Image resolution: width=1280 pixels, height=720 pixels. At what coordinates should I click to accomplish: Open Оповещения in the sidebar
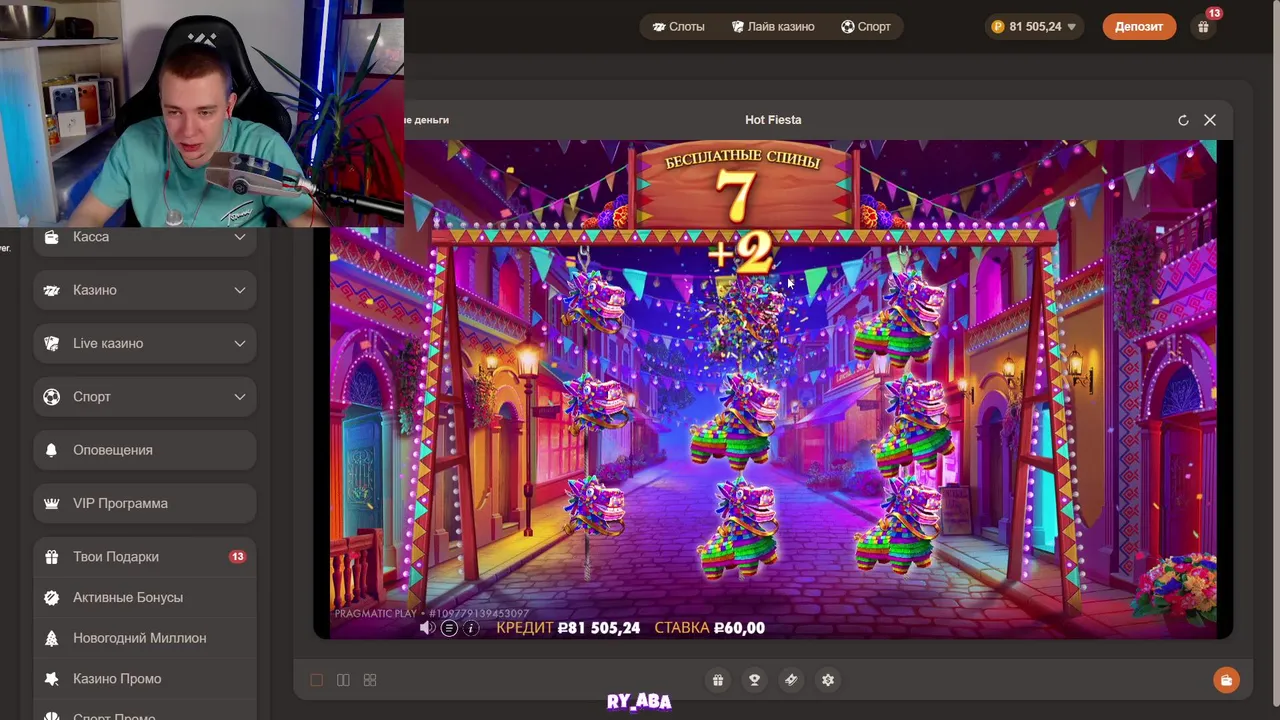pos(145,450)
